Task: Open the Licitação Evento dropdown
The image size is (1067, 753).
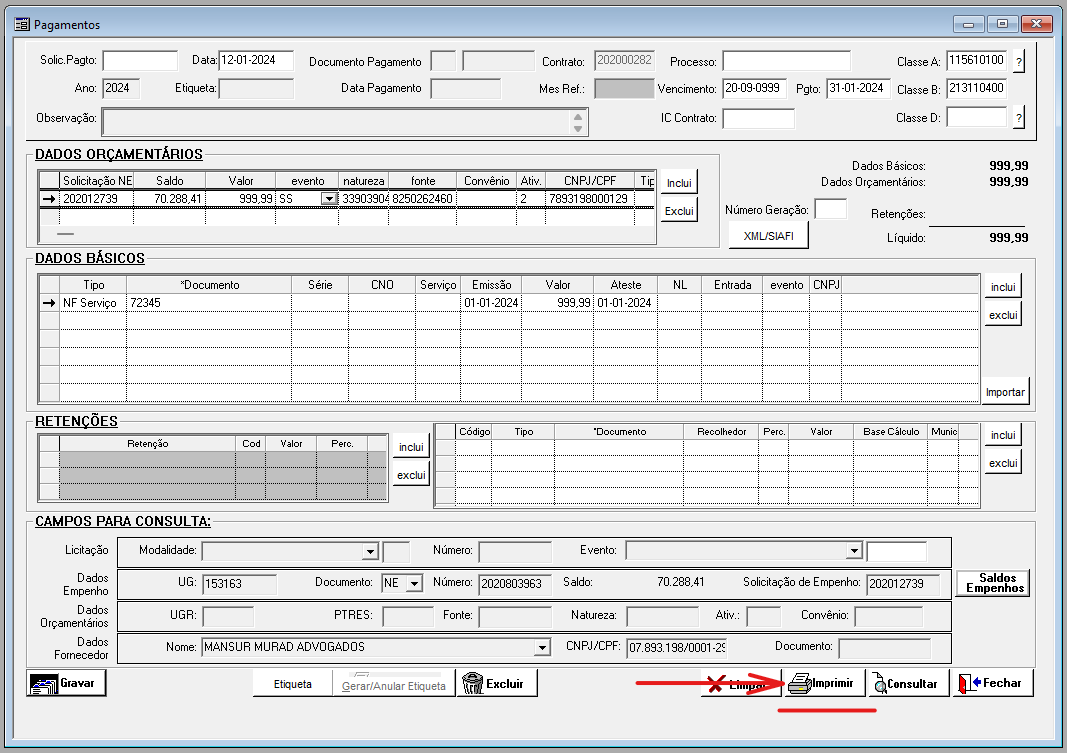Action: tap(854, 551)
